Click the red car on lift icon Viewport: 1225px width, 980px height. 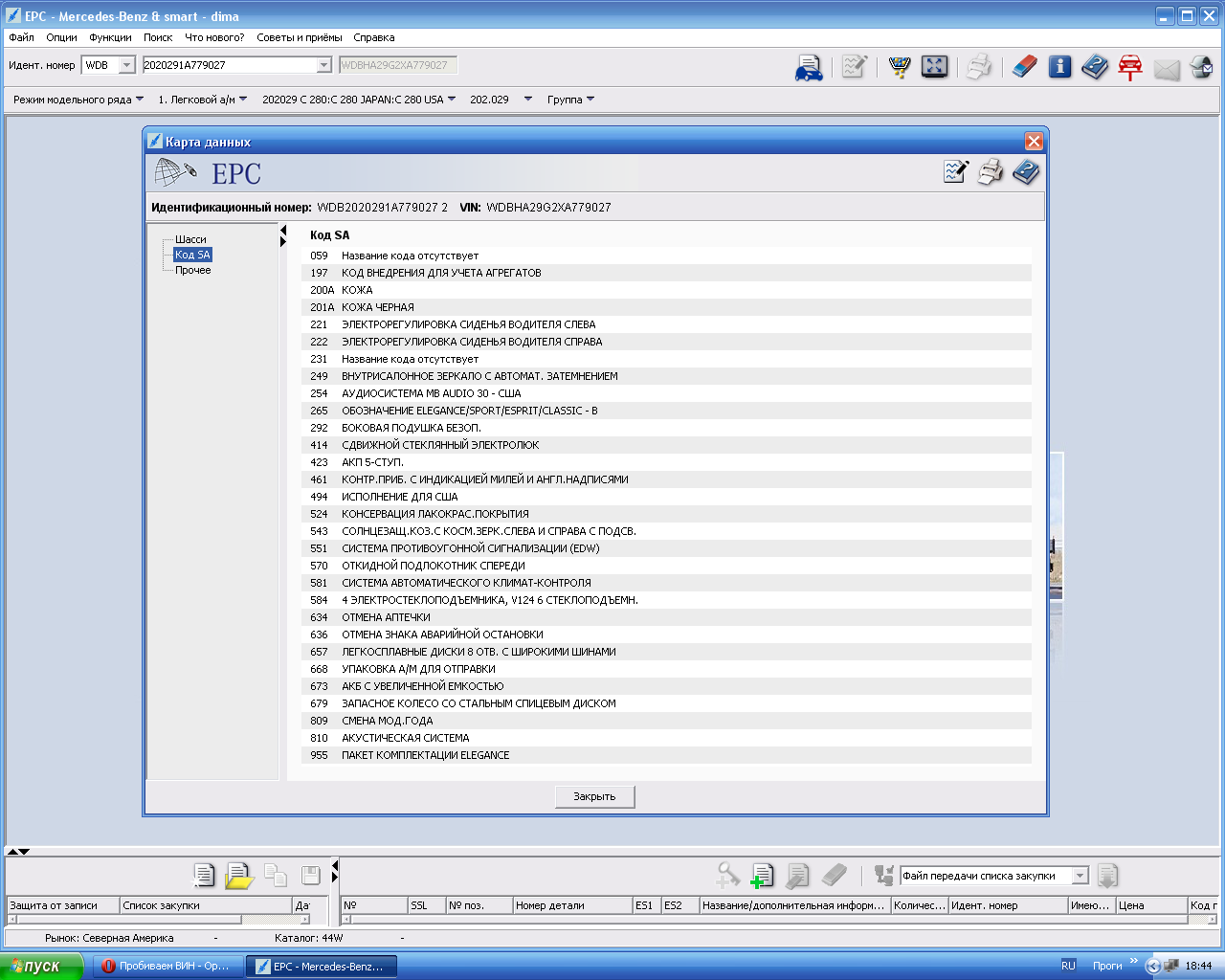point(1130,67)
